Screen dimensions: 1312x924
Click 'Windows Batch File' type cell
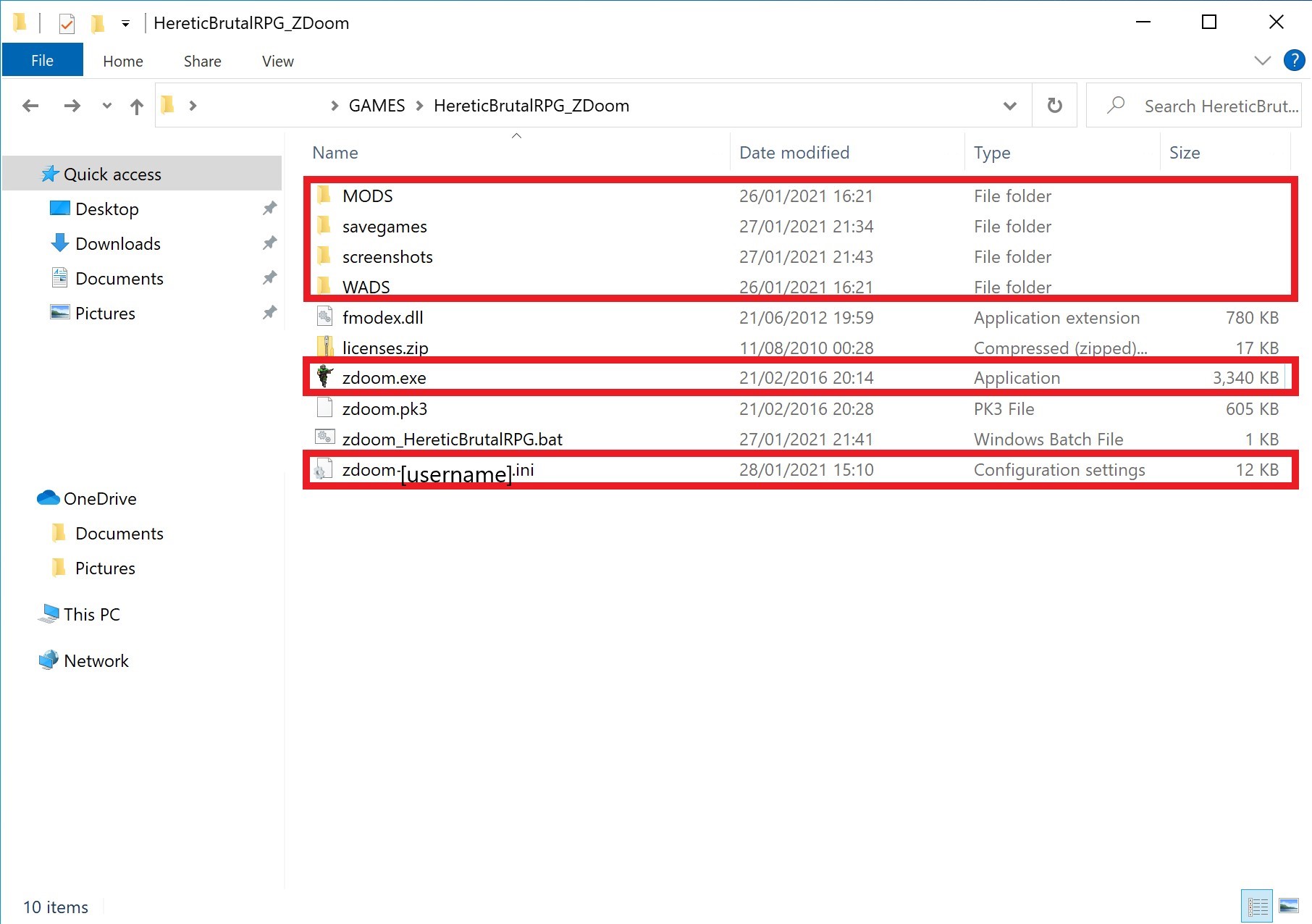point(1048,440)
